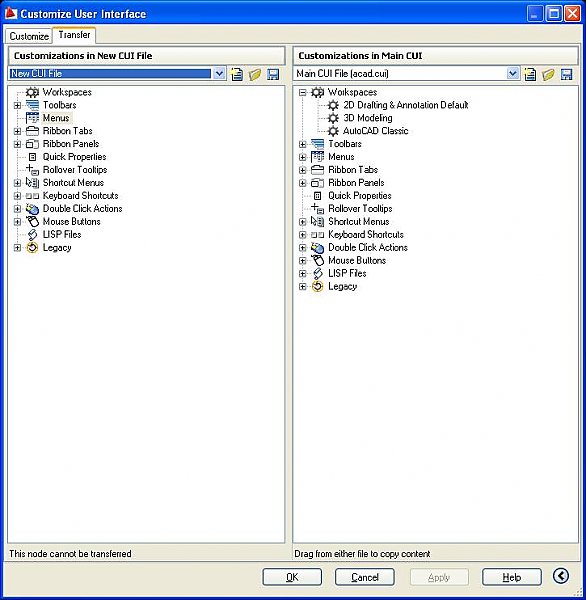Expand Toolbars node in left tree
Screen dimensions: 586x600
click(x=17, y=105)
